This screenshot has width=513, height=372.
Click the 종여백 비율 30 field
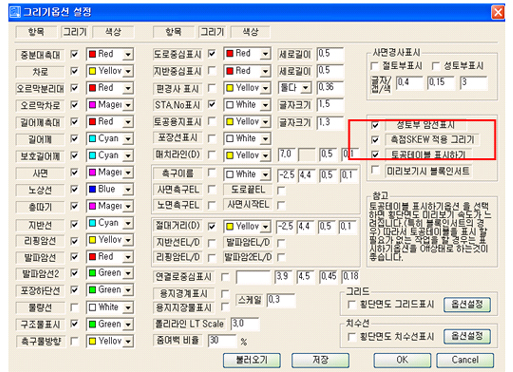pyautogui.click(x=222, y=341)
